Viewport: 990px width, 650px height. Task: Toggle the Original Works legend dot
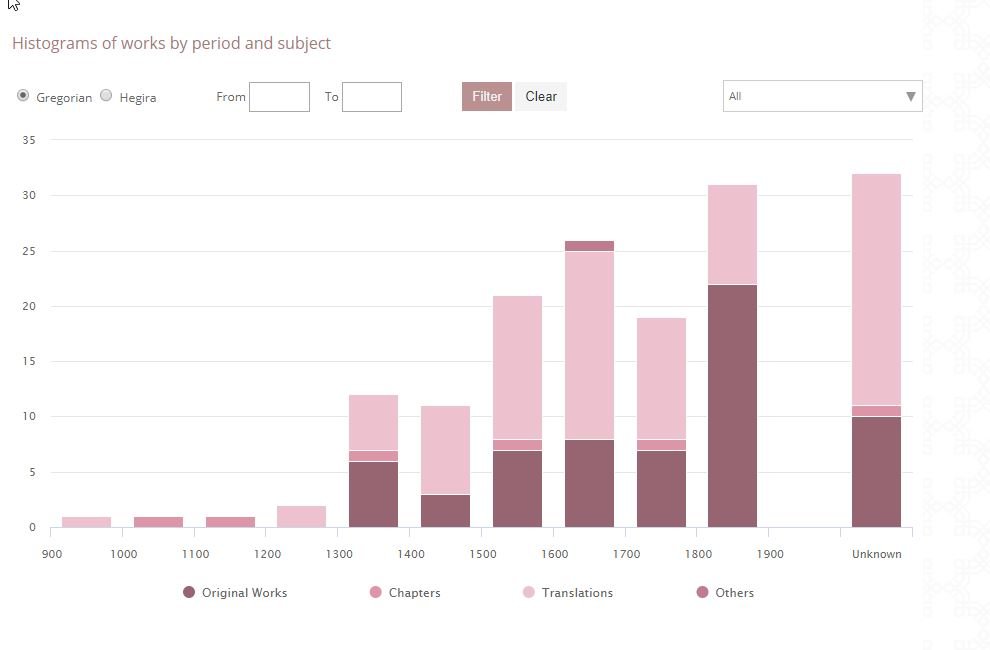(189, 593)
